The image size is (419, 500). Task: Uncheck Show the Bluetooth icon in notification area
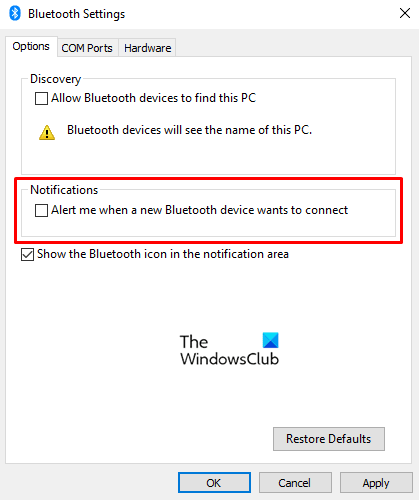point(27,255)
